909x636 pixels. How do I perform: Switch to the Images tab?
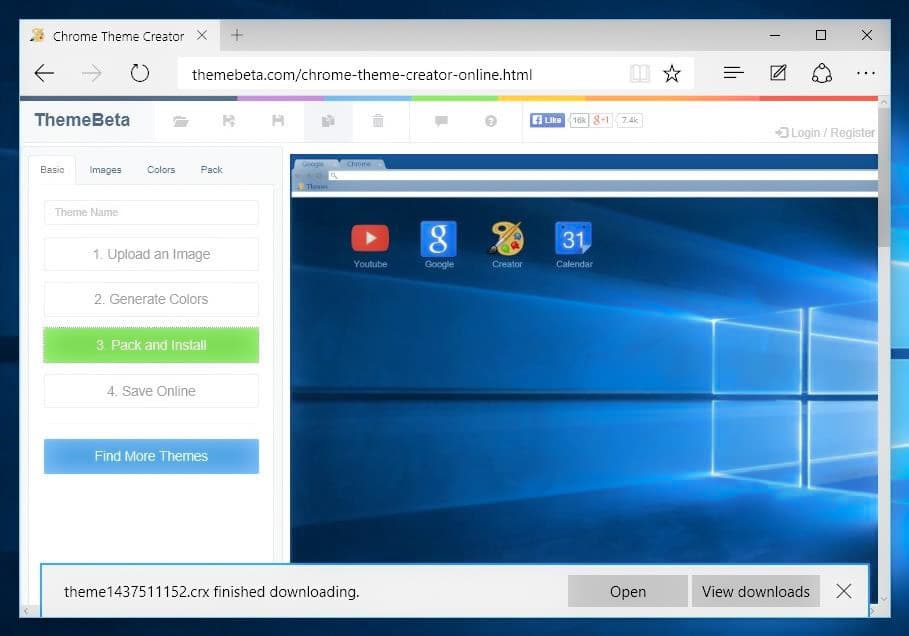[105, 170]
